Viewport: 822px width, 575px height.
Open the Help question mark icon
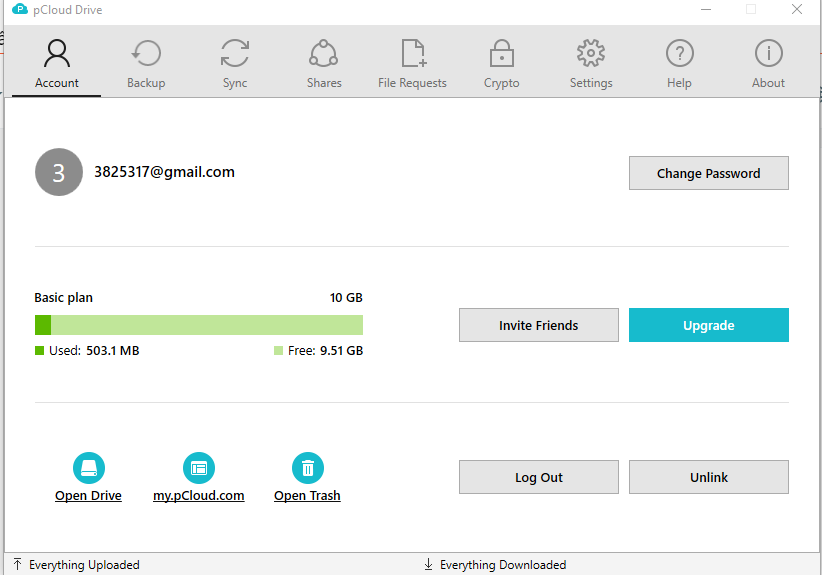point(679,53)
